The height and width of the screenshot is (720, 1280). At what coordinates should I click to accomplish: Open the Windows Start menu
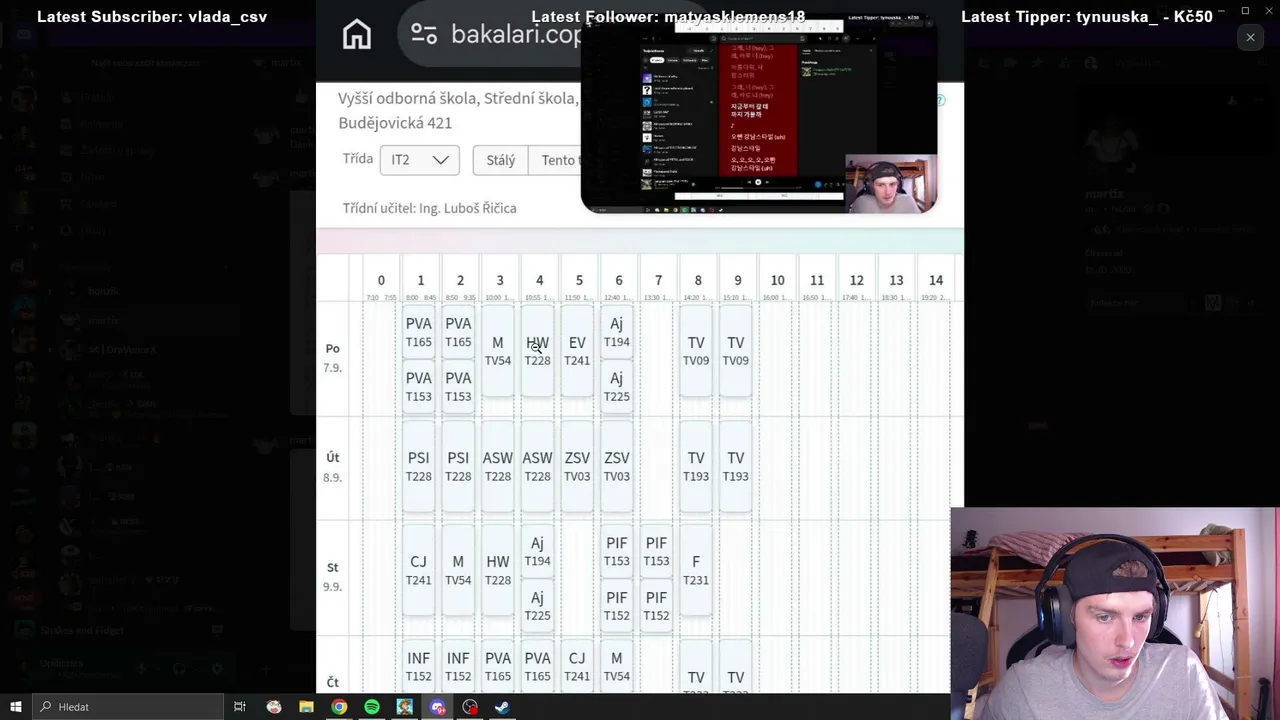[16, 707]
